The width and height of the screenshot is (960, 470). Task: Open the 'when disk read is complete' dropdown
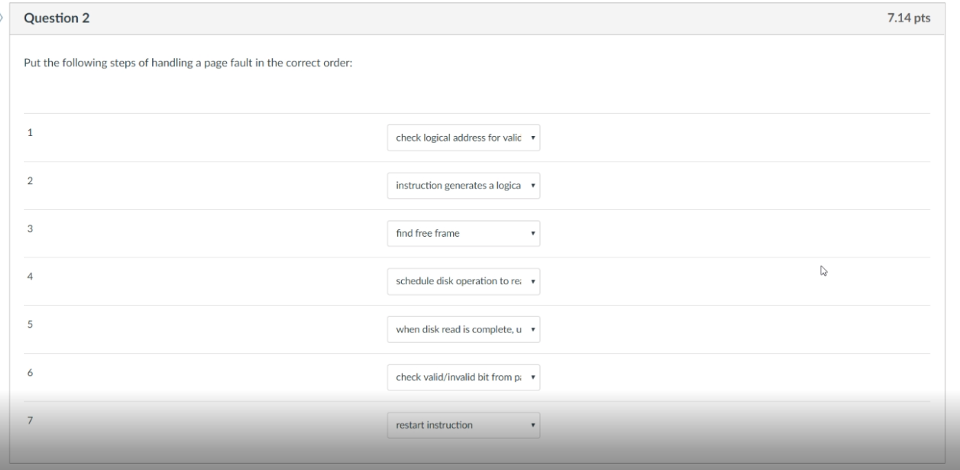point(463,330)
